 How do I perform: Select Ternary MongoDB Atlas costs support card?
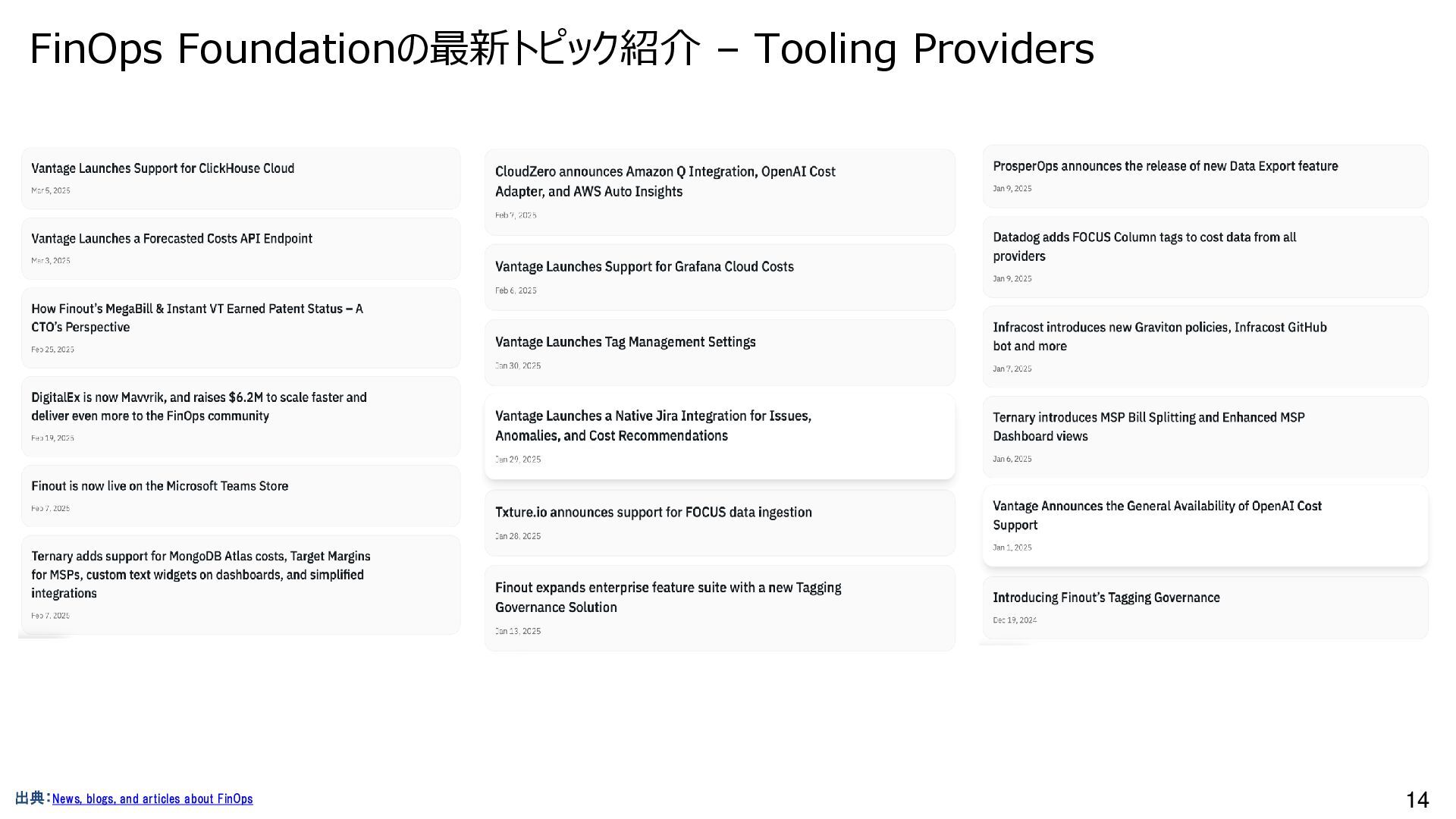click(240, 585)
